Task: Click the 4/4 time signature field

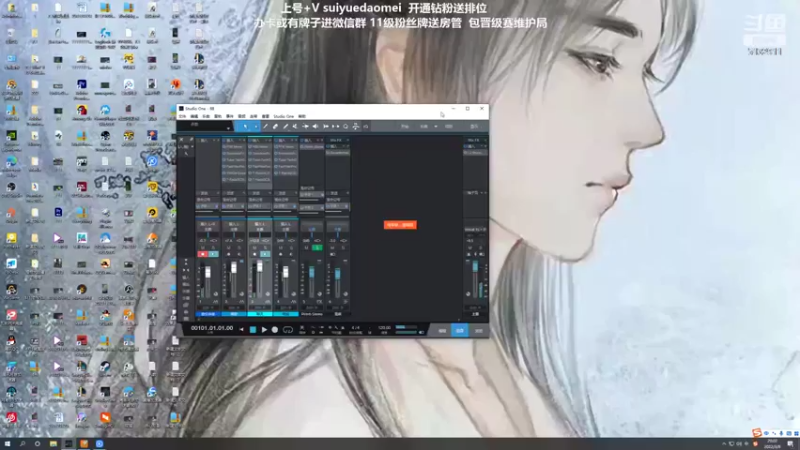Action: [x=356, y=328]
